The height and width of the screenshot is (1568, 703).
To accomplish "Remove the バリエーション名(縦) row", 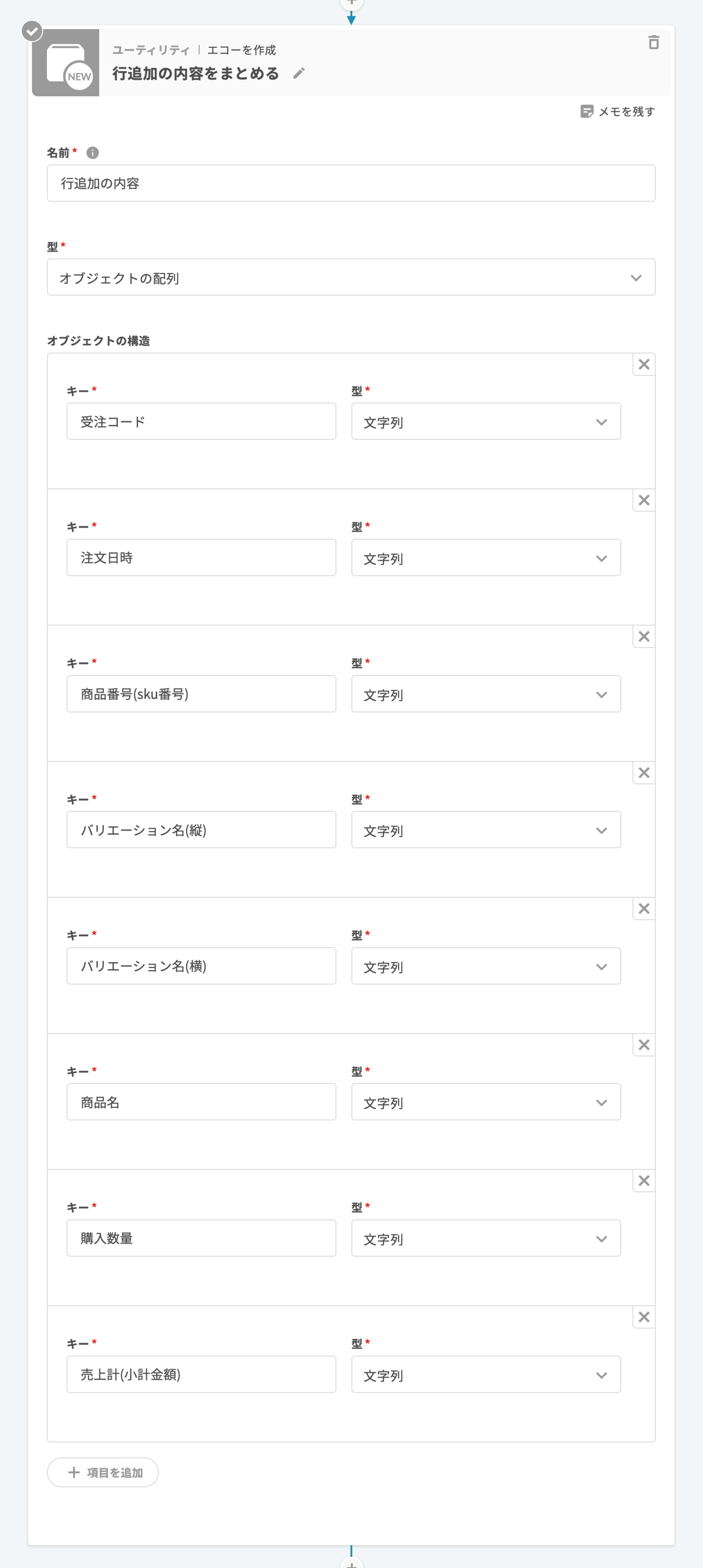I will (644, 773).
